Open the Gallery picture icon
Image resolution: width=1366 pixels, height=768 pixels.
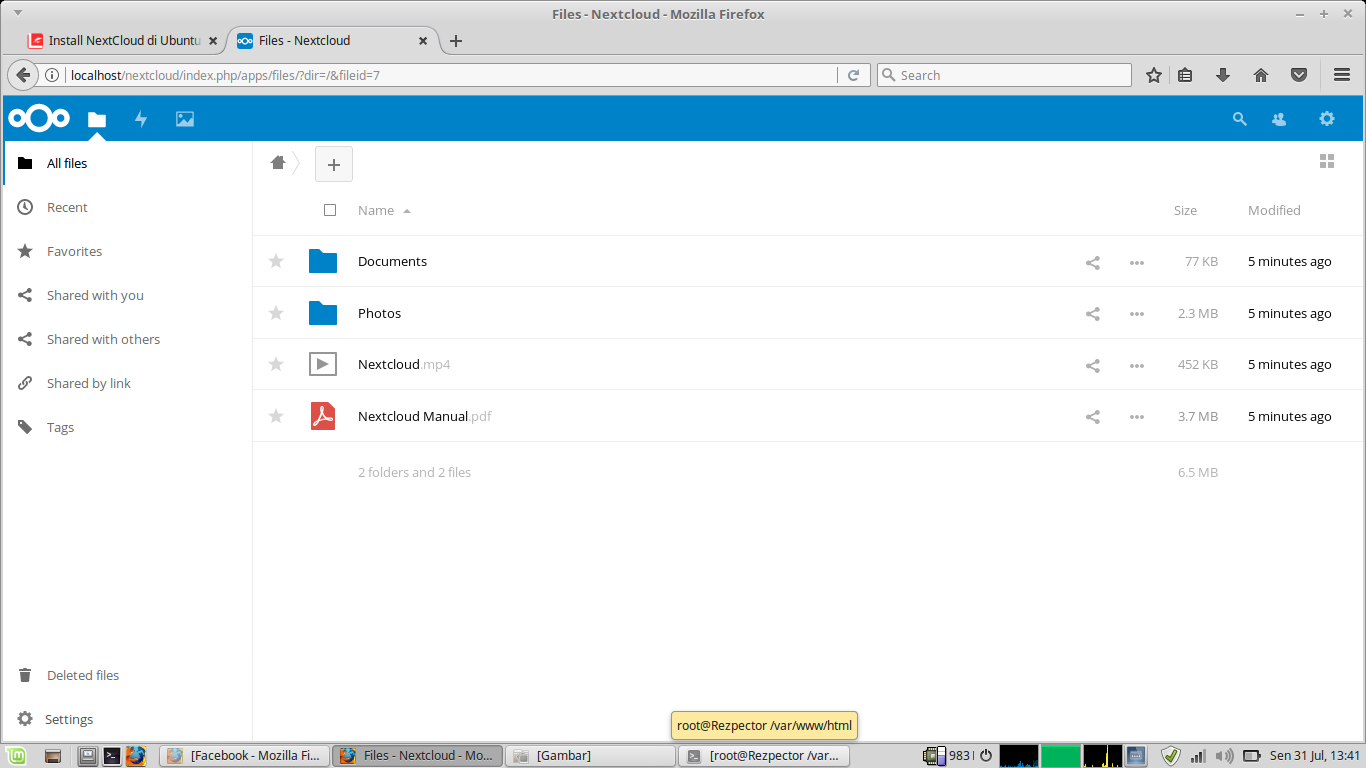tap(185, 119)
